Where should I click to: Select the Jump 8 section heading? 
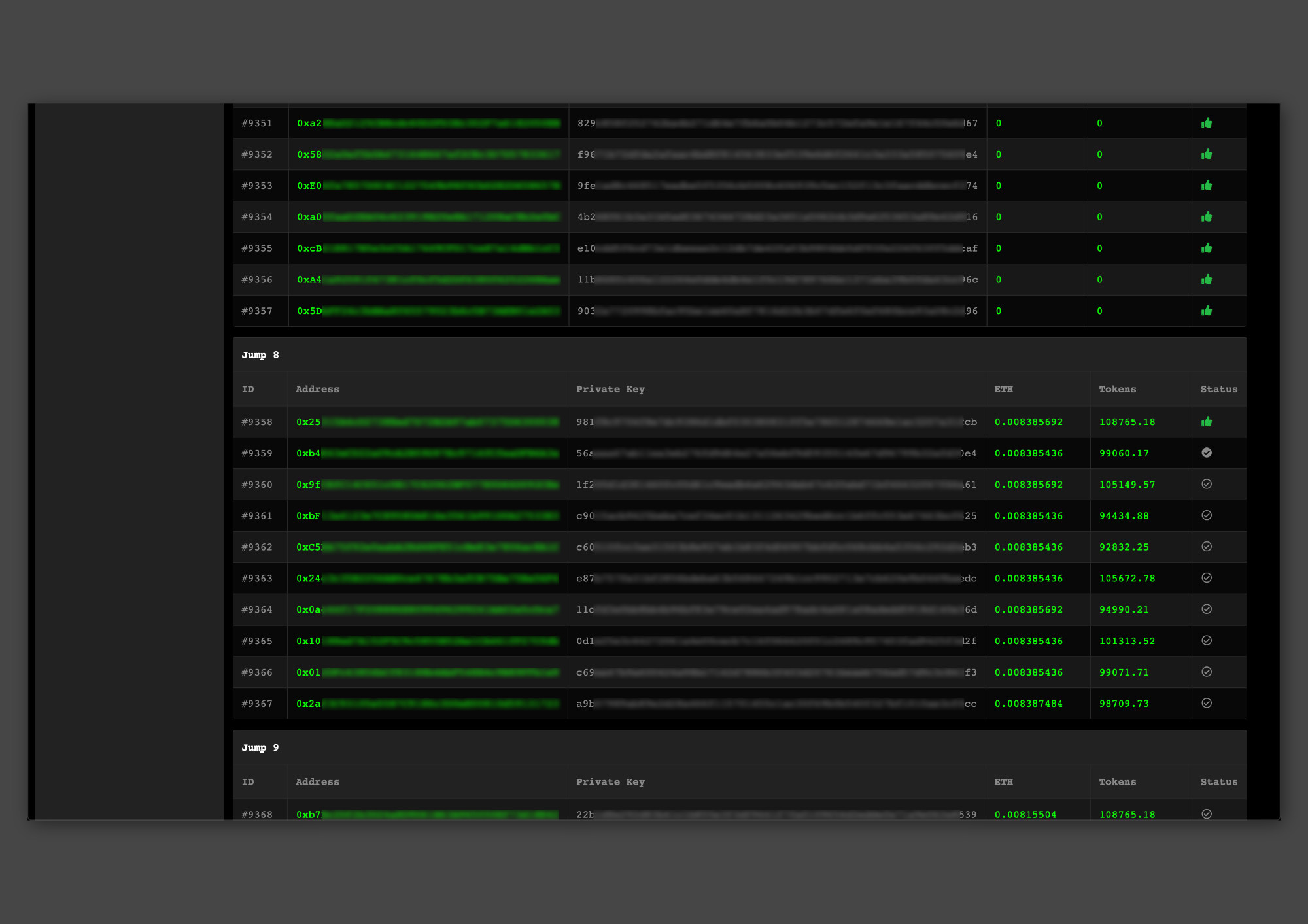(x=260, y=355)
